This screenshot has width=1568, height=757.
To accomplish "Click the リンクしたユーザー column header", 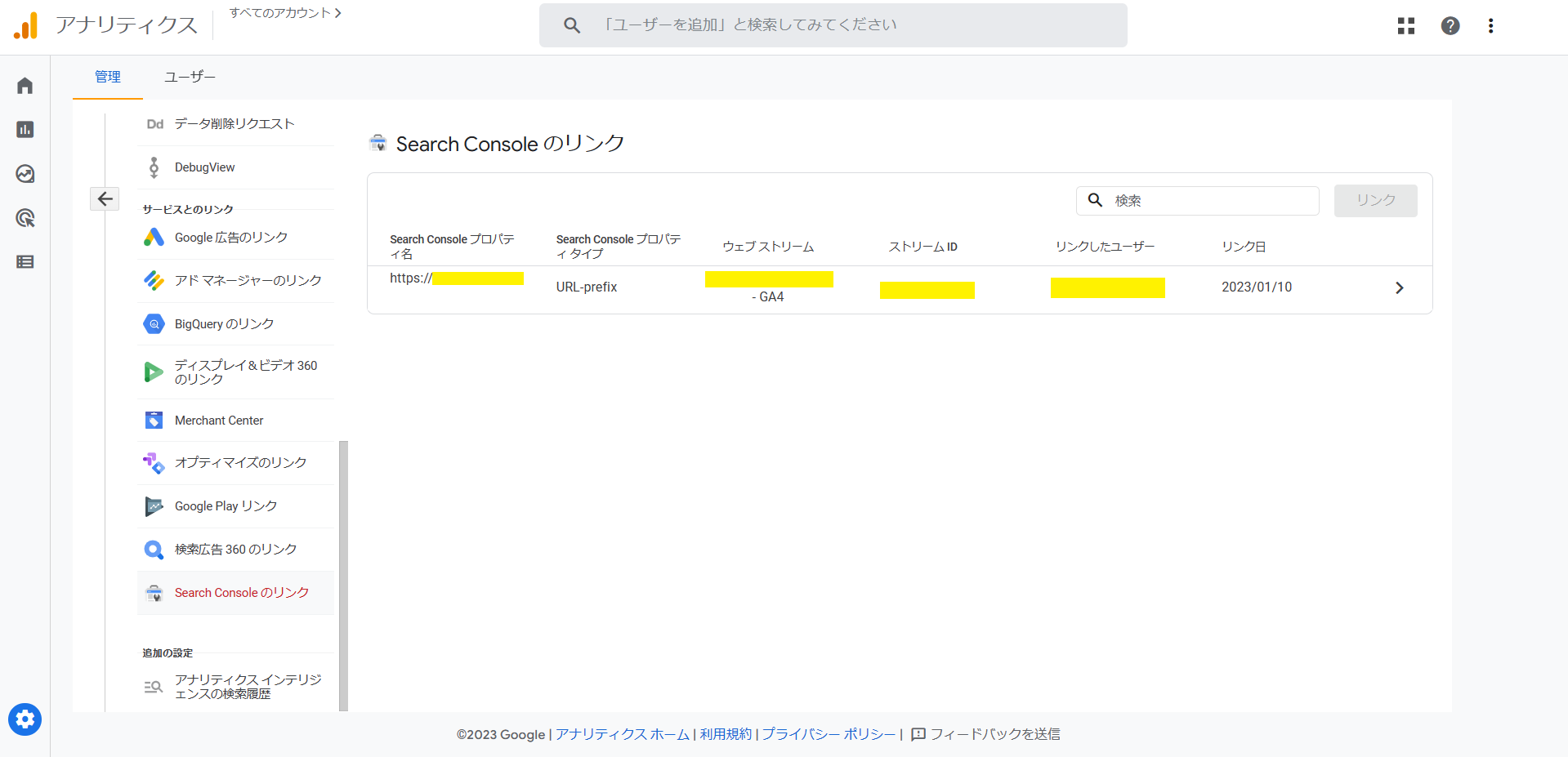I will (x=1105, y=247).
